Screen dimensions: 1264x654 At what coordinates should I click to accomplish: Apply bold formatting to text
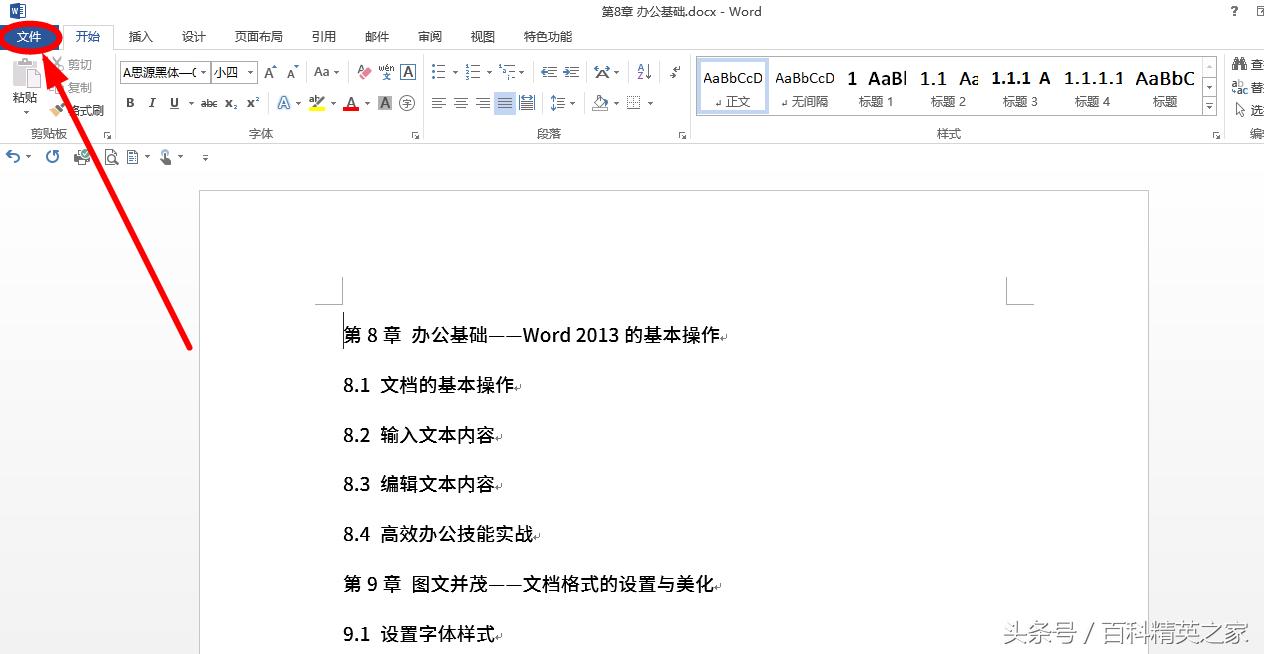[130, 103]
